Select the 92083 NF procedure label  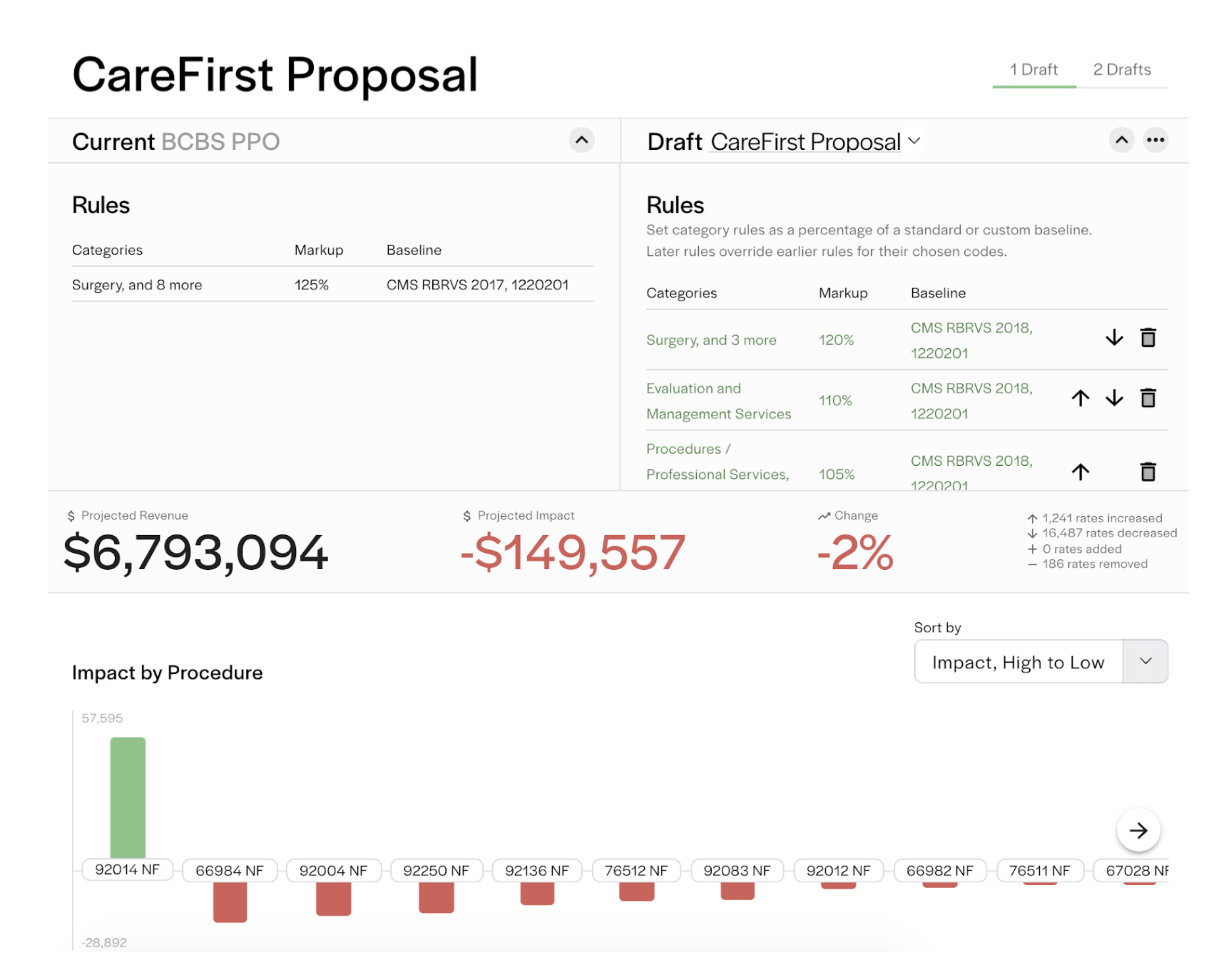pyautogui.click(x=737, y=871)
